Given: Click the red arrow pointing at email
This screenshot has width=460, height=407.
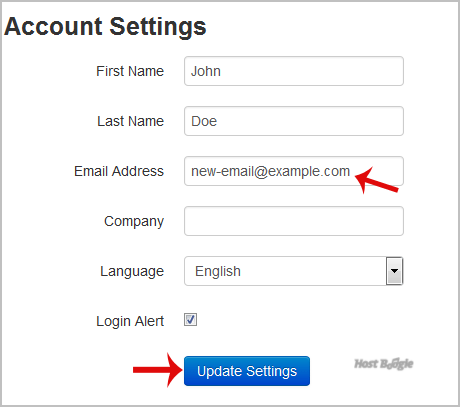Looking at the screenshot, I should [377, 180].
